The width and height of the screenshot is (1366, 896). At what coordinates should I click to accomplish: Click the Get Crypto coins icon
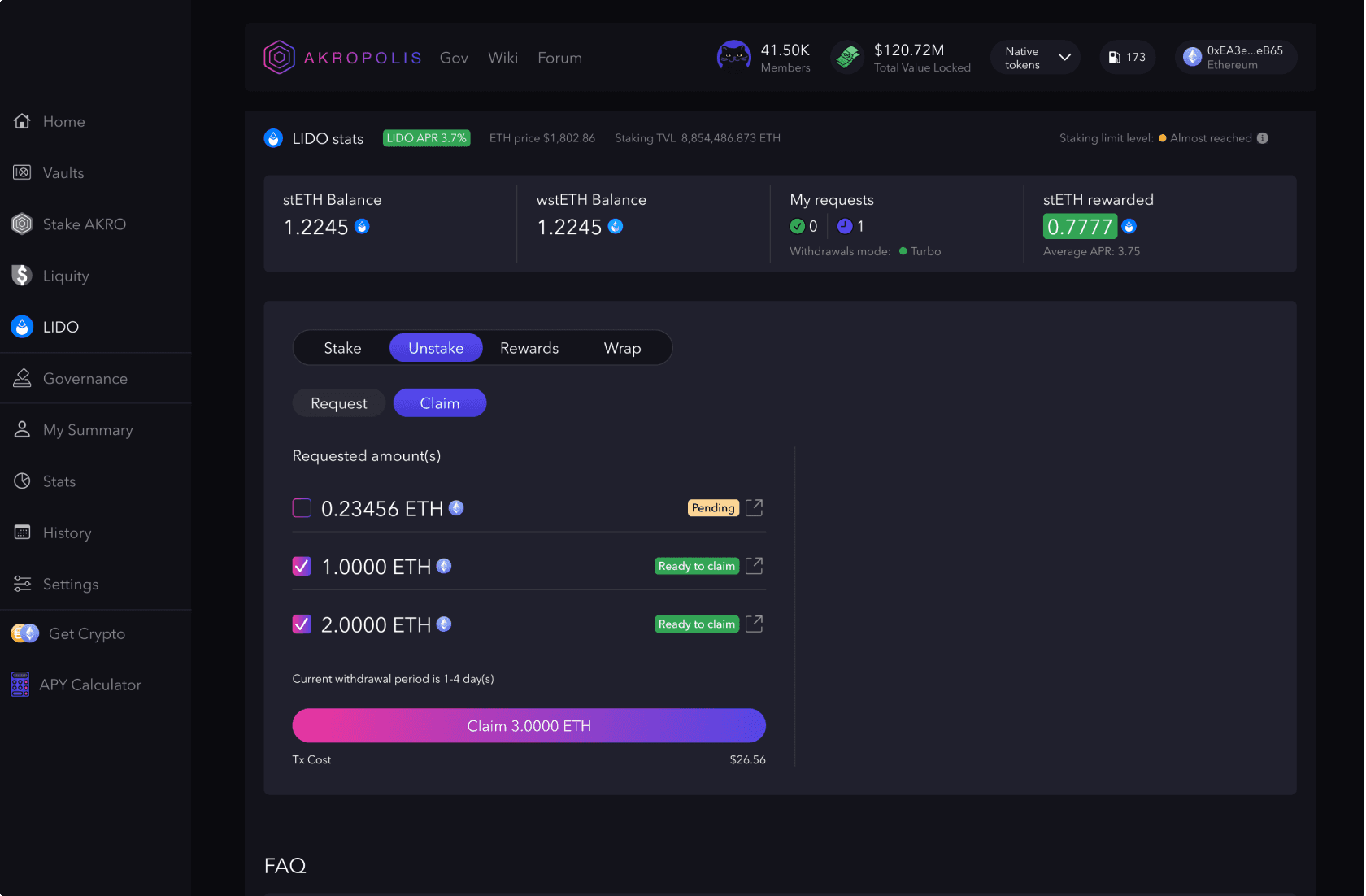(x=25, y=633)
